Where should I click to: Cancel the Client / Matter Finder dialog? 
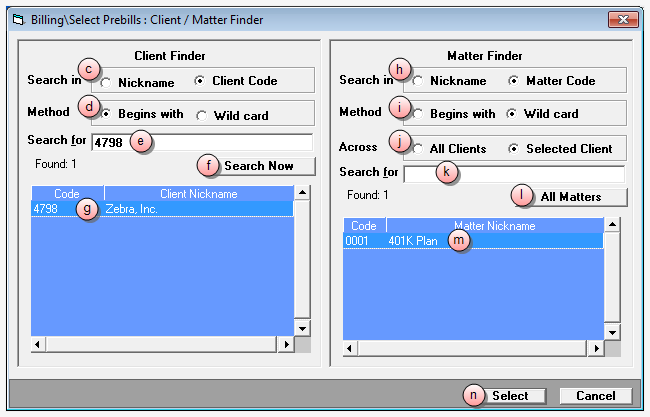(595, 395)
